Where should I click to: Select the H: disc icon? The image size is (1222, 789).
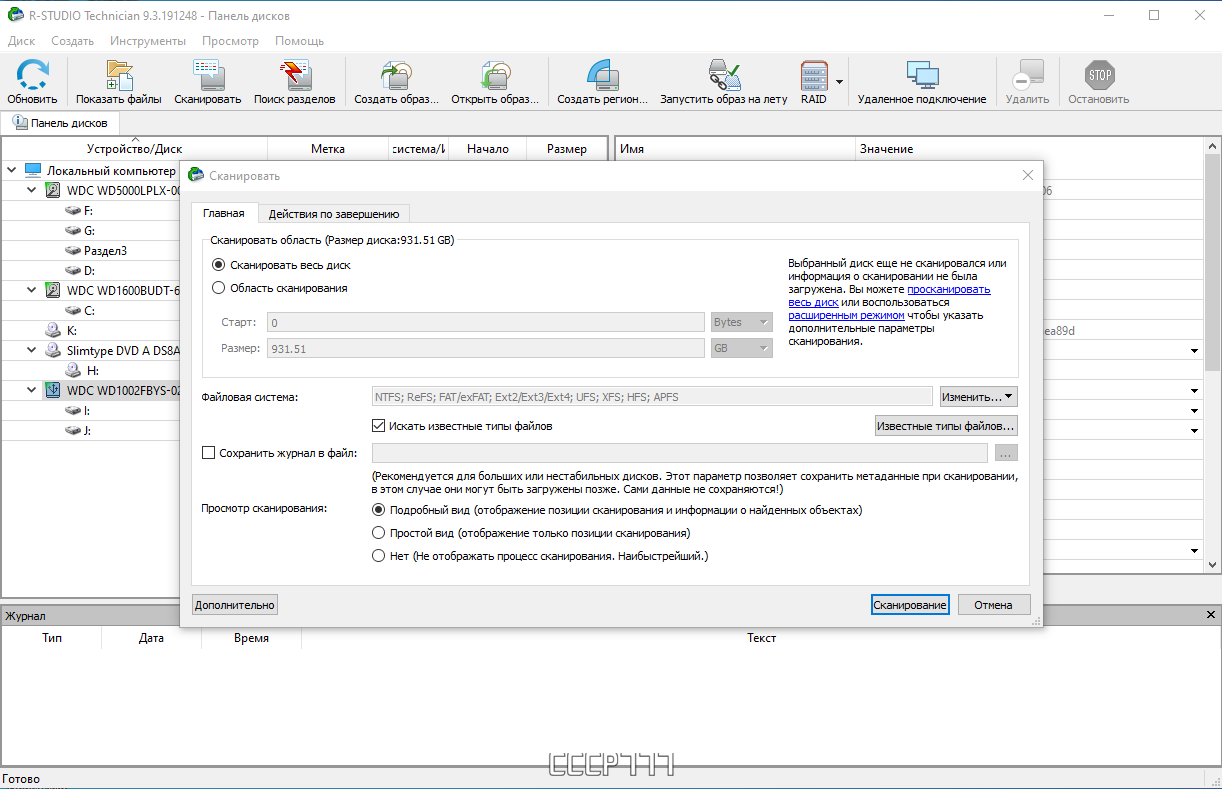coord(73,370)
